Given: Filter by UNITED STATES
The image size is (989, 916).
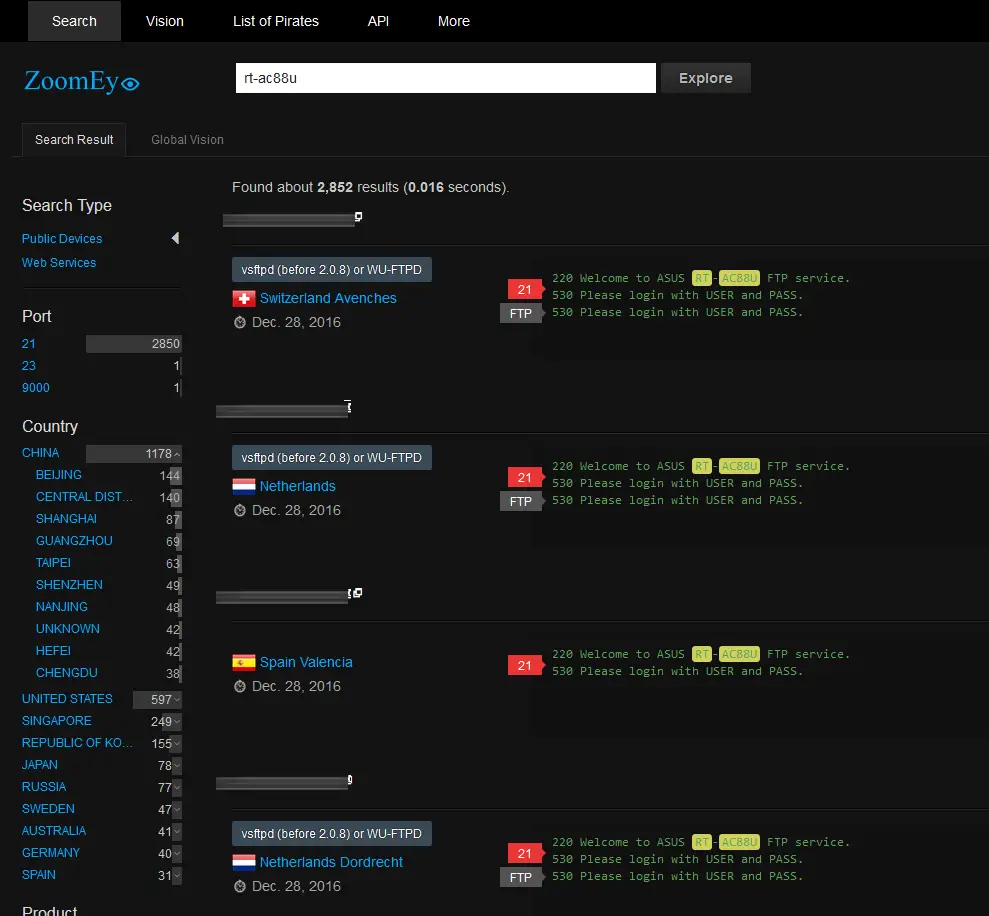Looking at the screenshot, I should (67, 699).
